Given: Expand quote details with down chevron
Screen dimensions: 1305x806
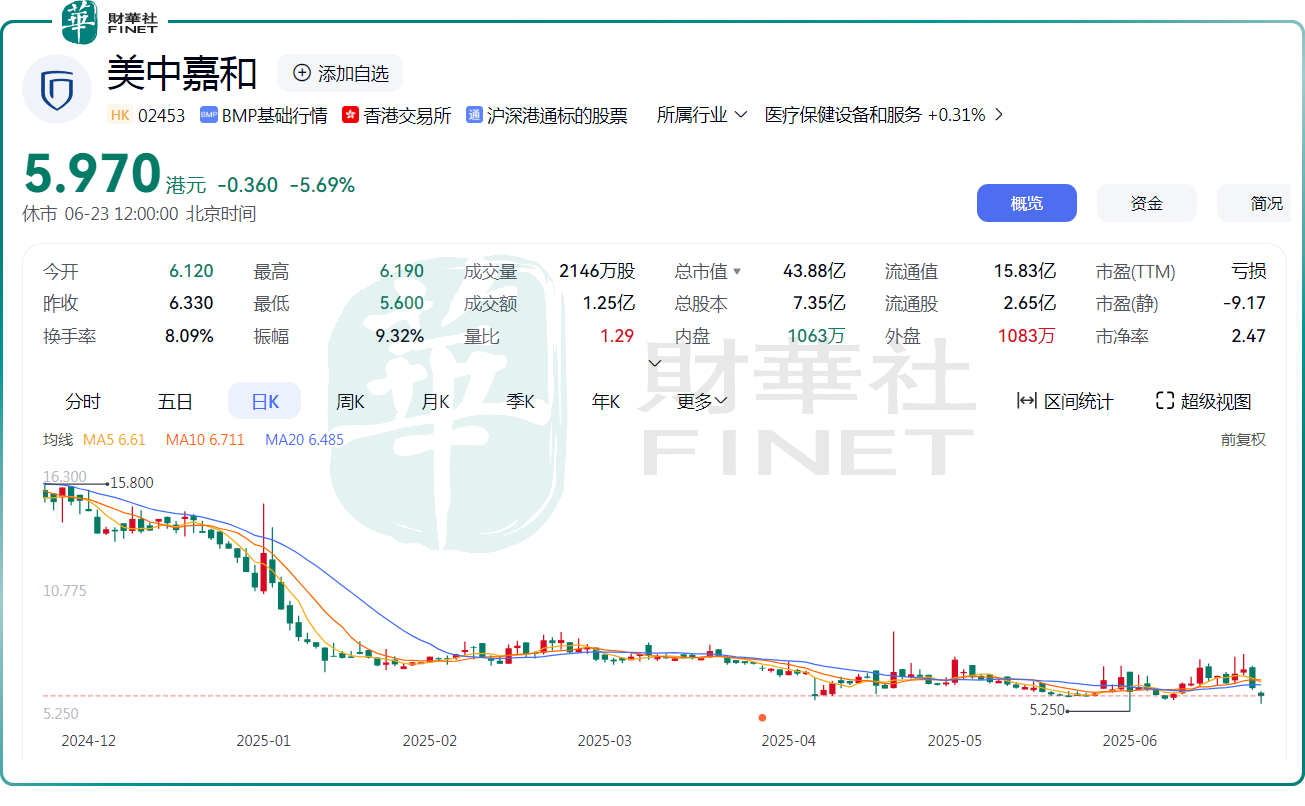Looking at the screenshot, I should click(x=655, y=362).
